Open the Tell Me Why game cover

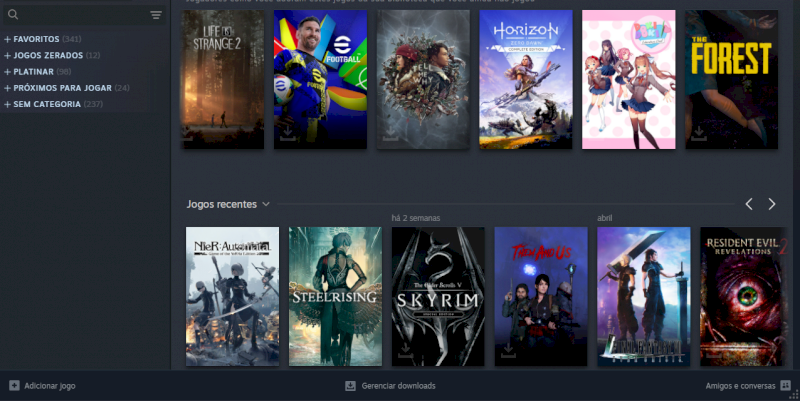coord(423,80)
